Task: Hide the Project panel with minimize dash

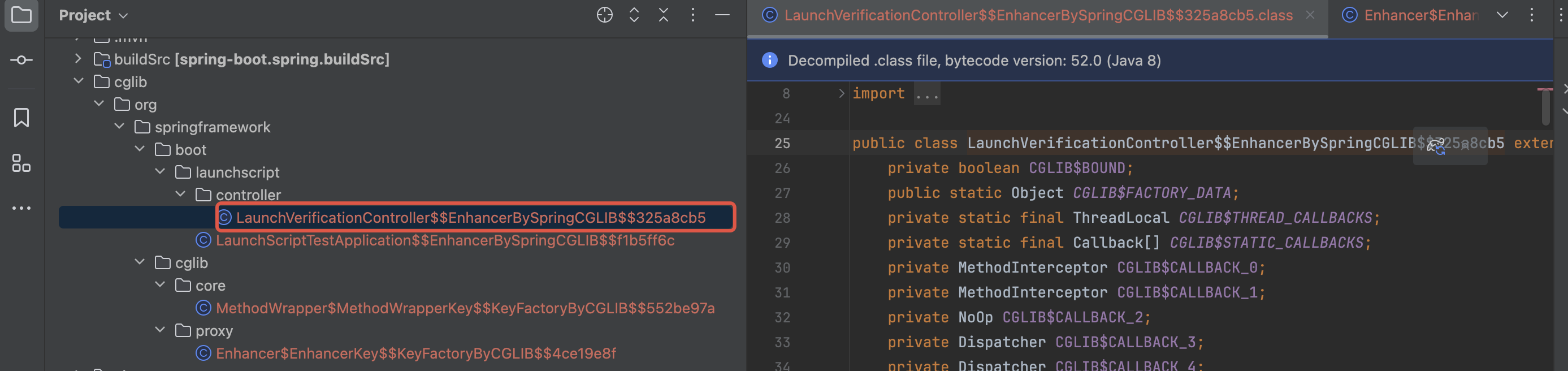Action: (722, 15)
